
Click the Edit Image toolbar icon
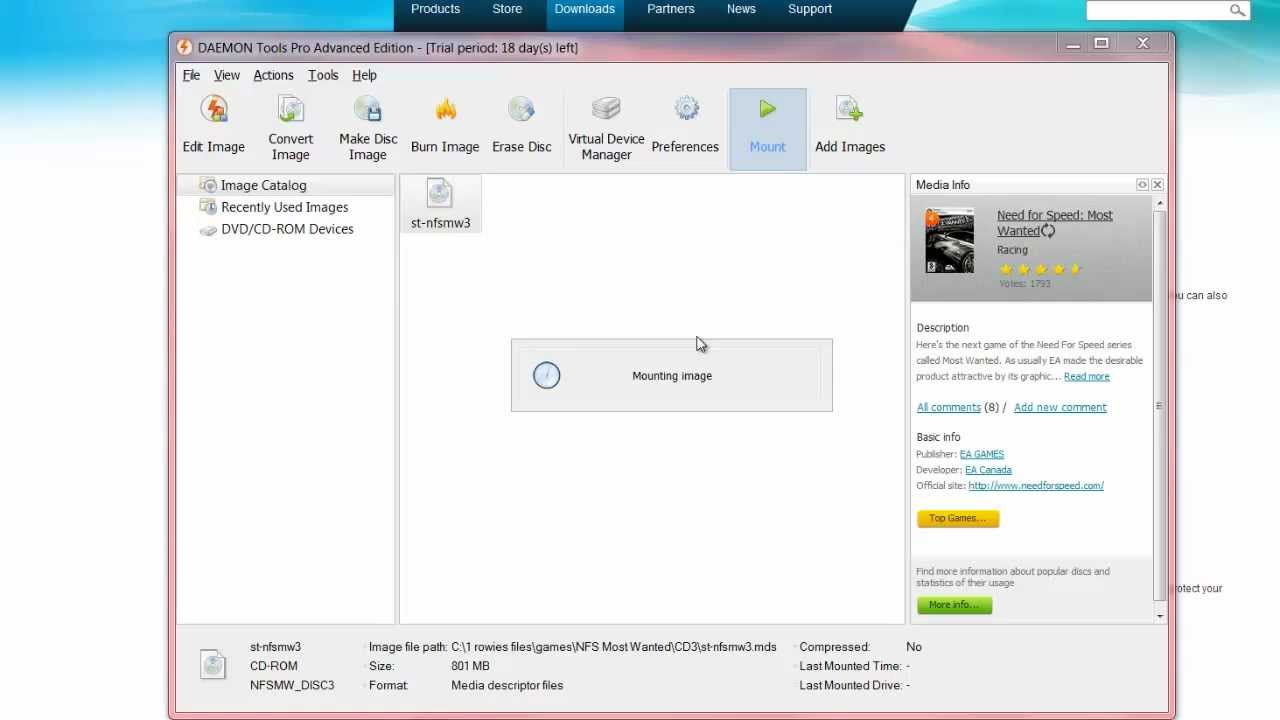[x=213, y=125]
